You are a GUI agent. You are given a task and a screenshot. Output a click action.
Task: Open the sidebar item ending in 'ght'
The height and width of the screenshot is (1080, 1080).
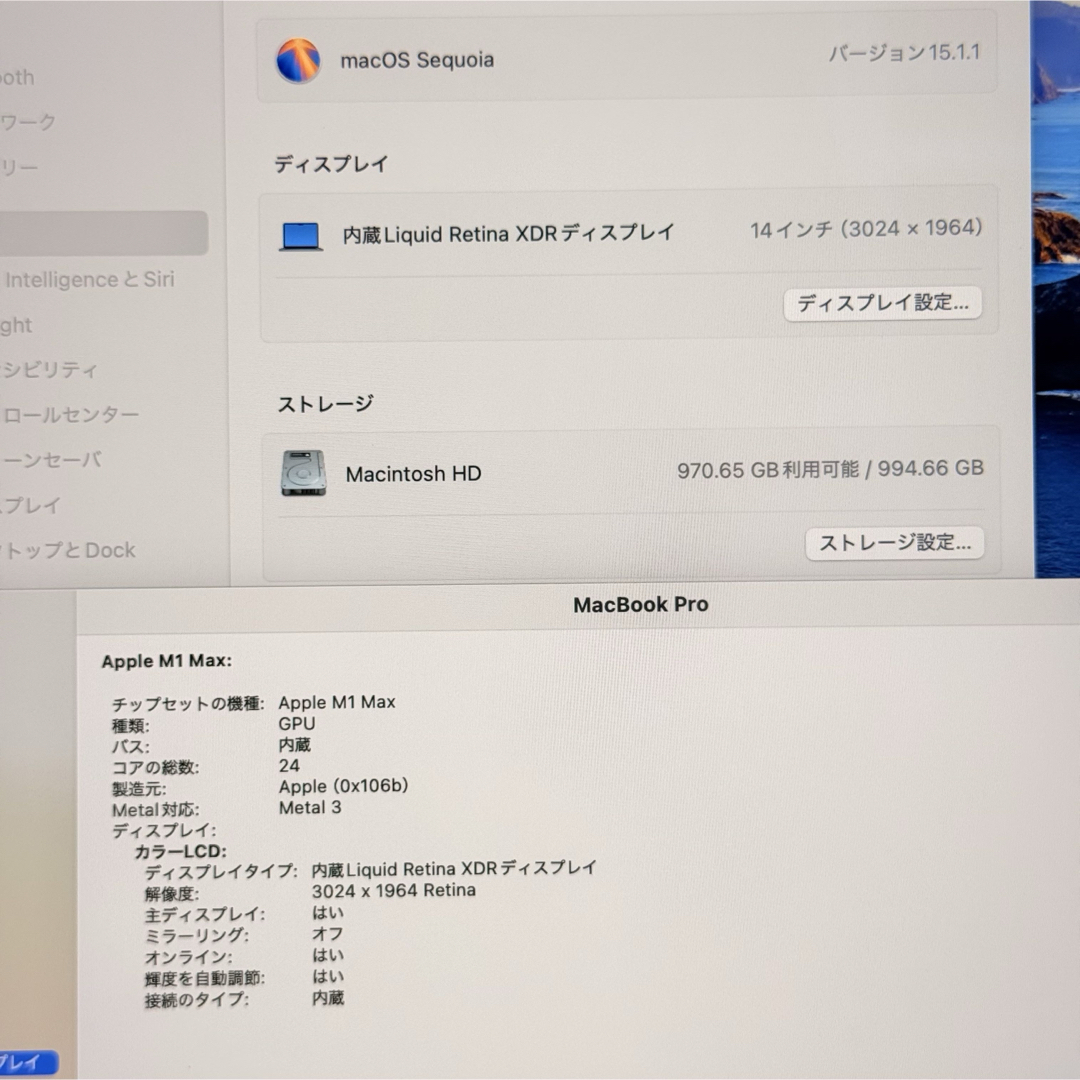coord(16,325)
